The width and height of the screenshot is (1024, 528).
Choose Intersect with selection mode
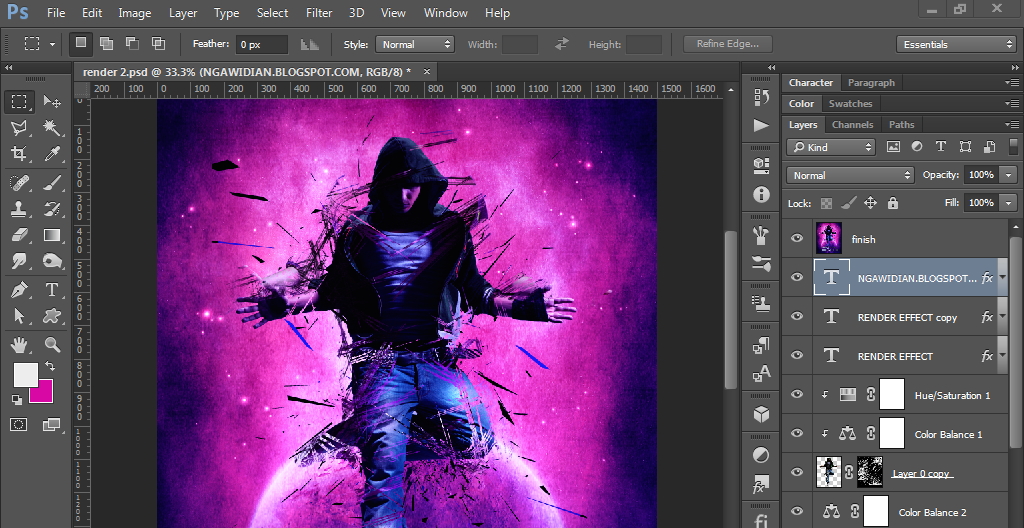159,44
